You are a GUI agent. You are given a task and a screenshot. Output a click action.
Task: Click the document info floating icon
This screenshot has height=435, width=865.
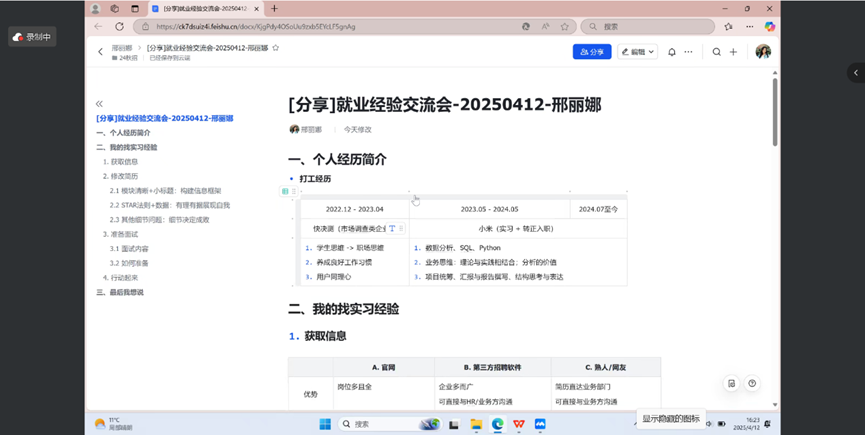point(731,384)
